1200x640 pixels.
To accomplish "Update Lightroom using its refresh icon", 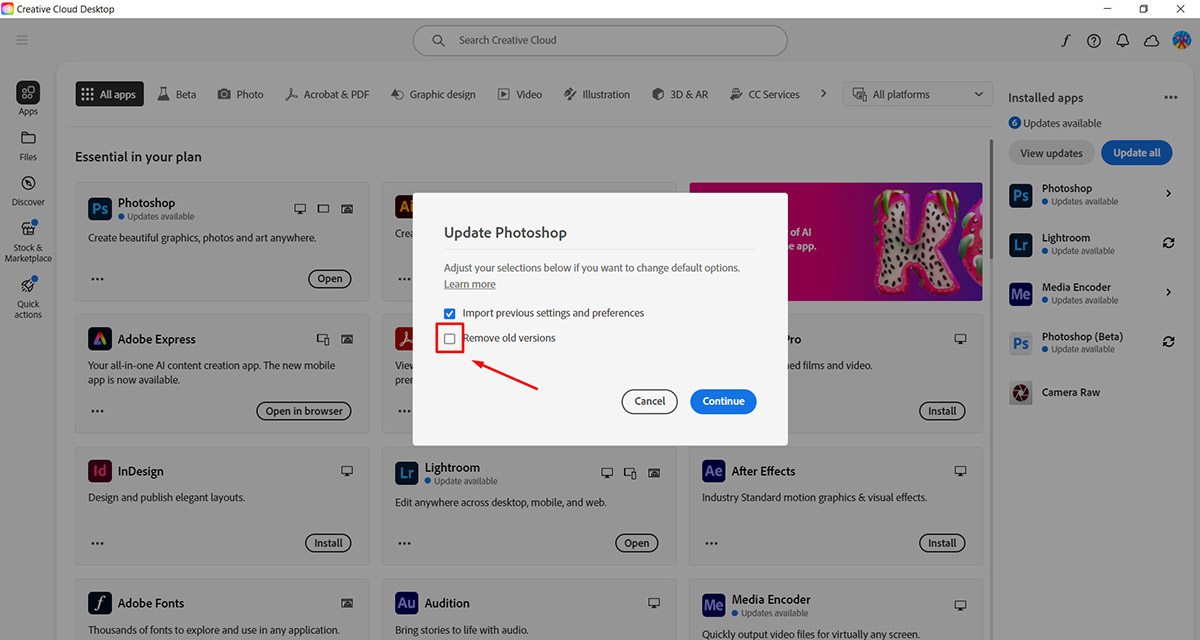I will [1168, 243].
